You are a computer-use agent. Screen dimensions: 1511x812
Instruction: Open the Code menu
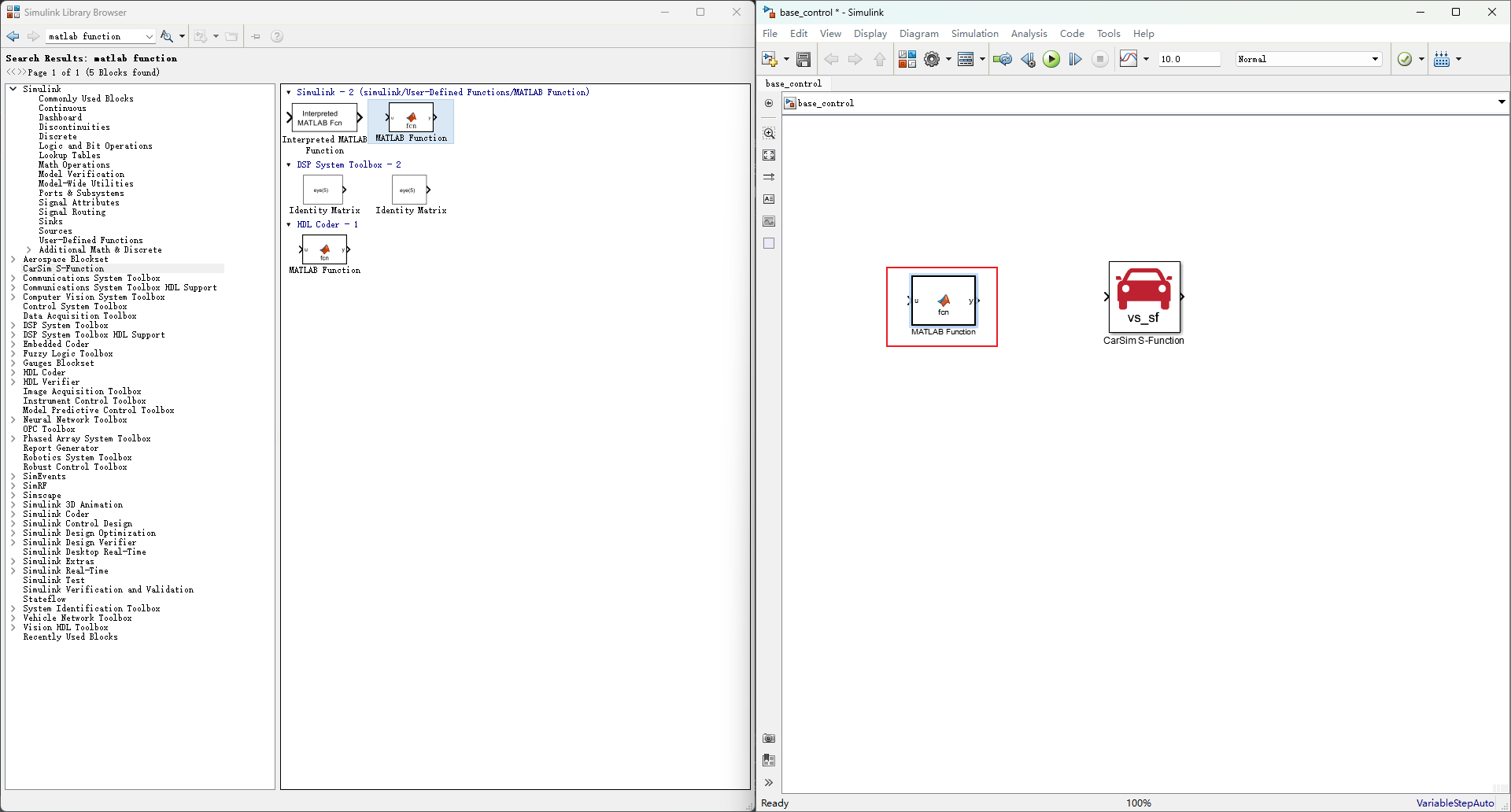(1071, 33)
